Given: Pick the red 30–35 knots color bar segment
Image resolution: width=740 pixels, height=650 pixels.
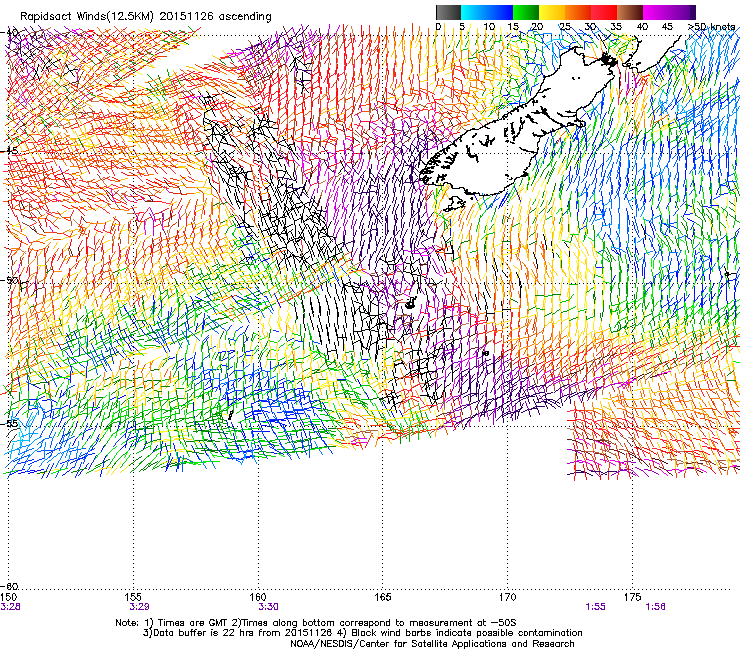Looking at the screenshot, I should pyautogui.click(x=604, y=12).
